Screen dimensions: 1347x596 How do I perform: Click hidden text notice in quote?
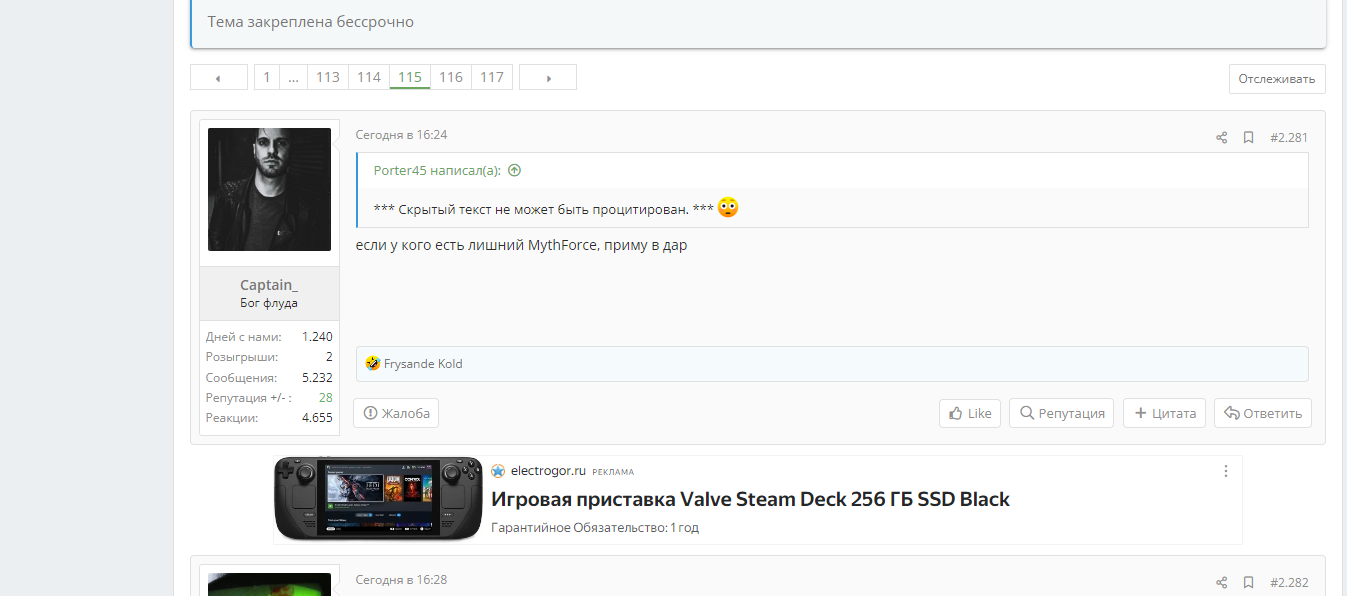tap(543, 209)
